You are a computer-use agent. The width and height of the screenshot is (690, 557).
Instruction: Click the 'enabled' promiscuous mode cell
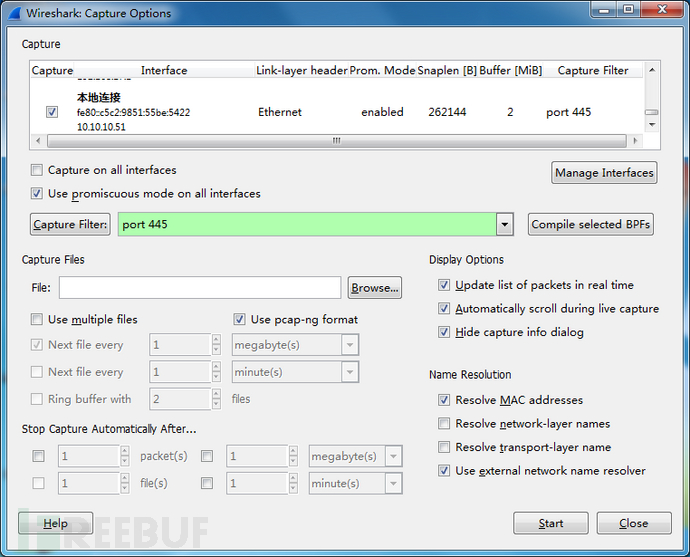click(x=382, y=112)
